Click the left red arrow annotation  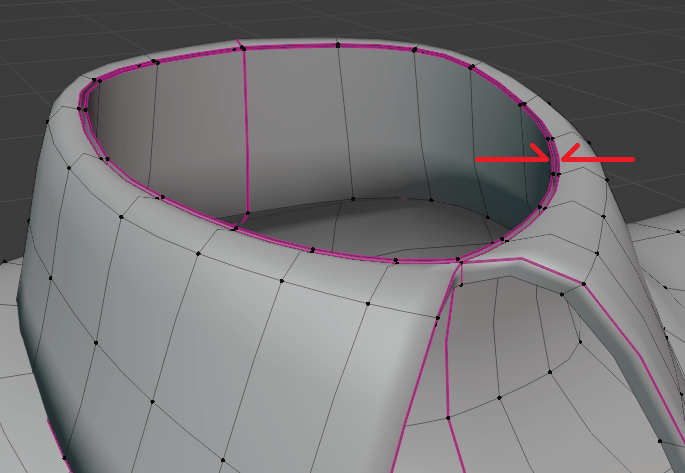point(512,157)
